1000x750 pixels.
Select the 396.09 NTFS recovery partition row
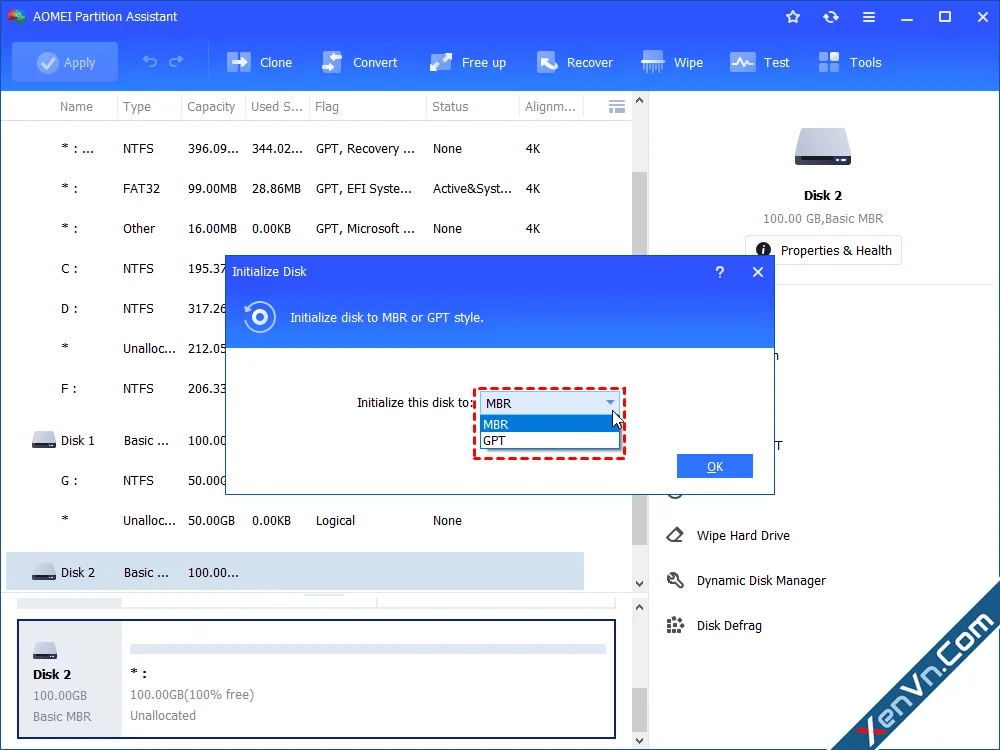(295, 149)
